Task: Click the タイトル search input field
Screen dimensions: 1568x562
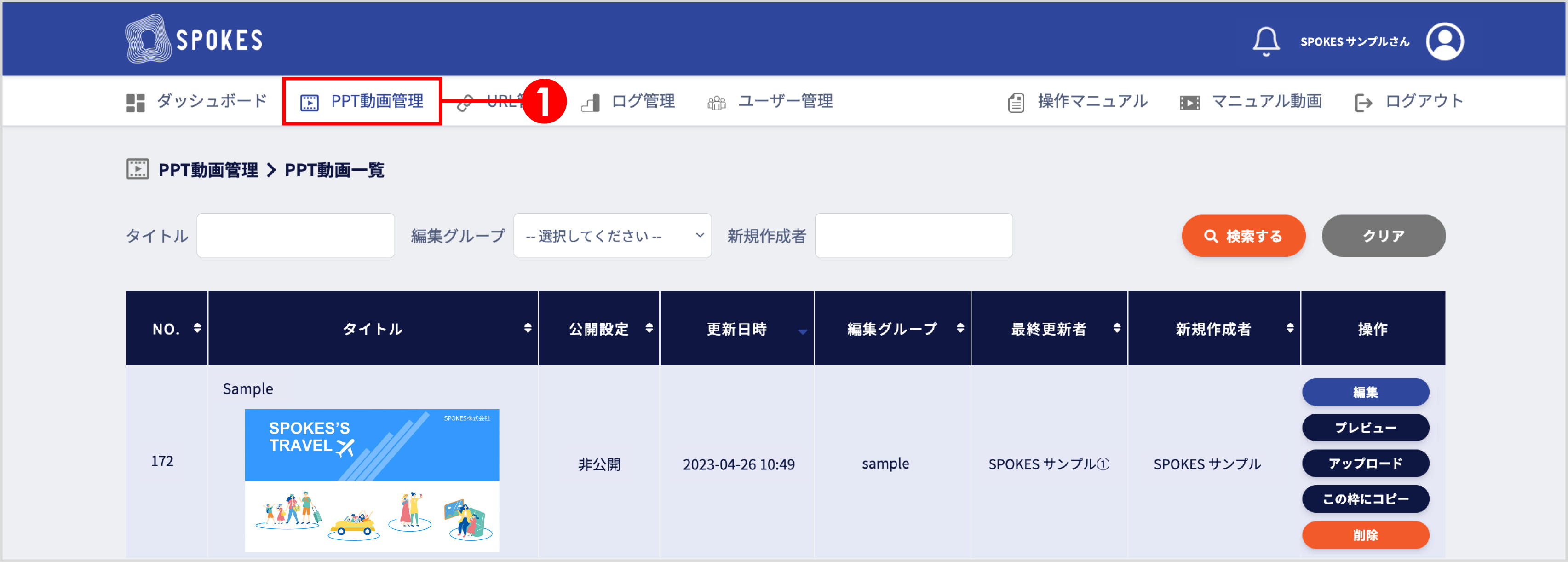Action: 295,236
